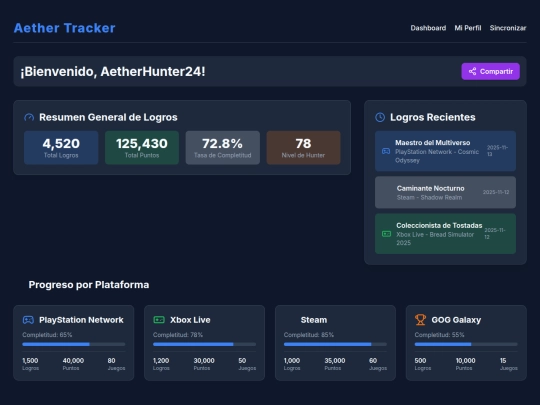Click the date on Caminante Nocturno row

tap(496, 192)
